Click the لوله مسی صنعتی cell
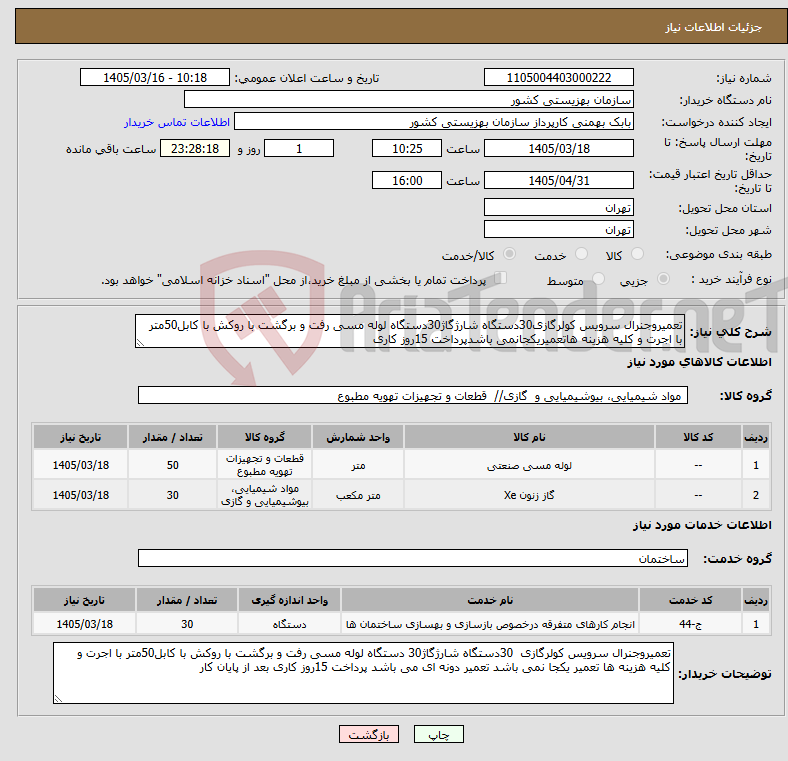 point(529,465)
